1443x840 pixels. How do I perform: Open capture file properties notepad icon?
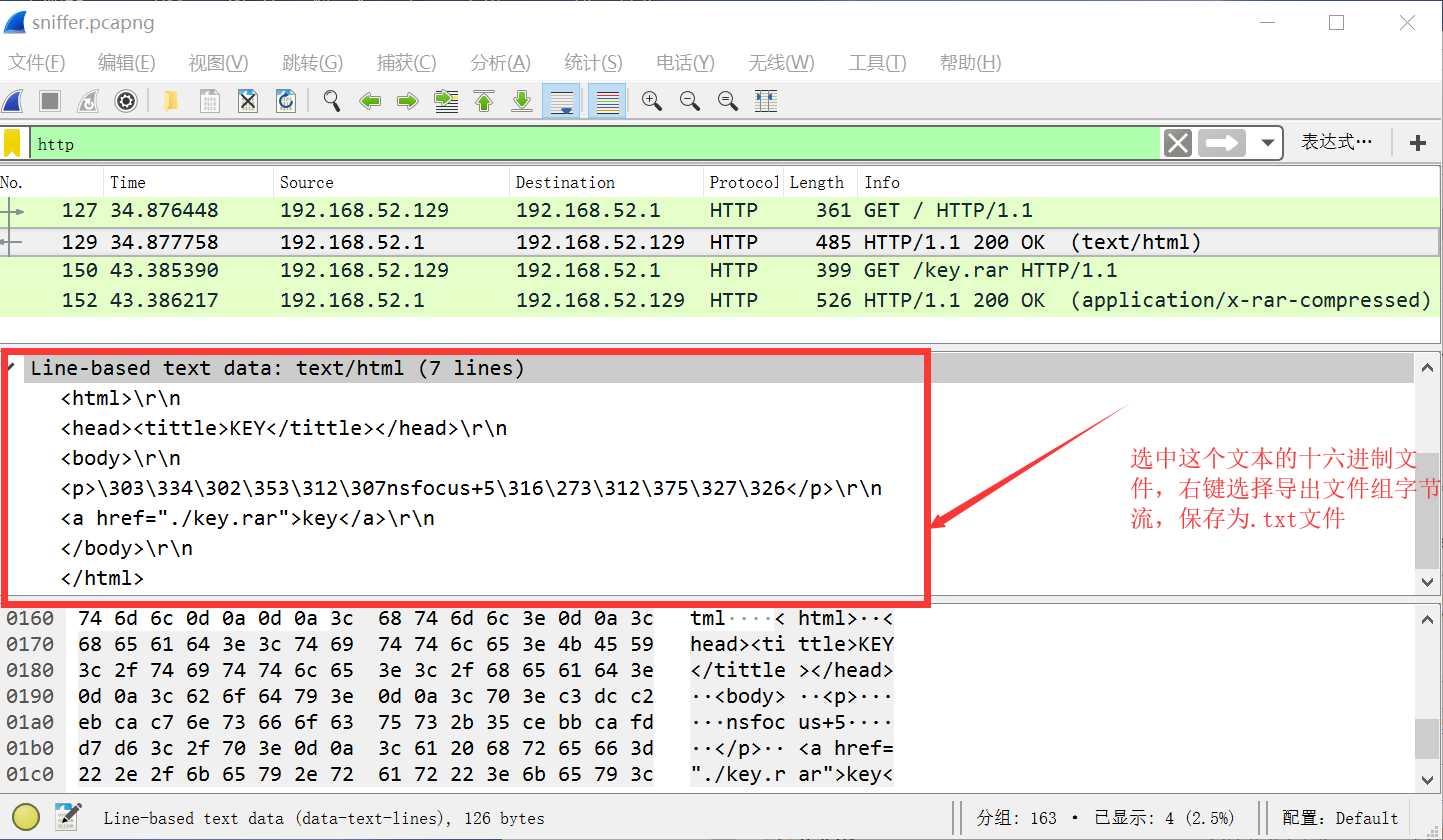coord(68,817)
